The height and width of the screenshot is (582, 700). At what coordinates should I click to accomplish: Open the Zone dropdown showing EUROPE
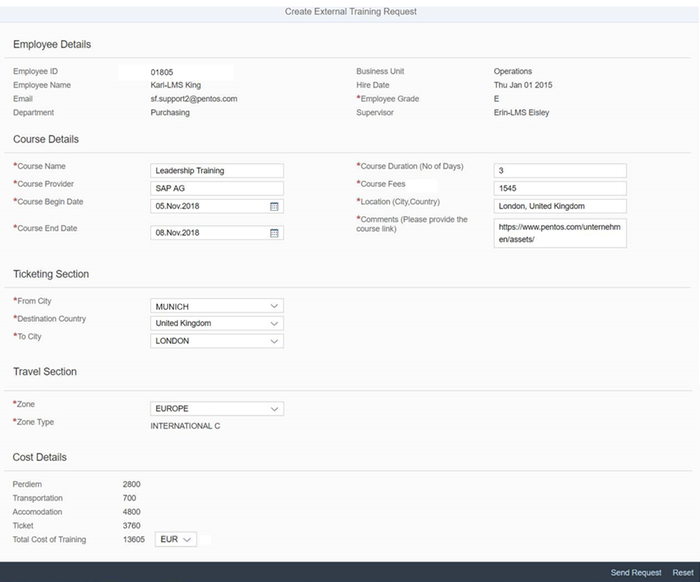(x=274, y=409)
